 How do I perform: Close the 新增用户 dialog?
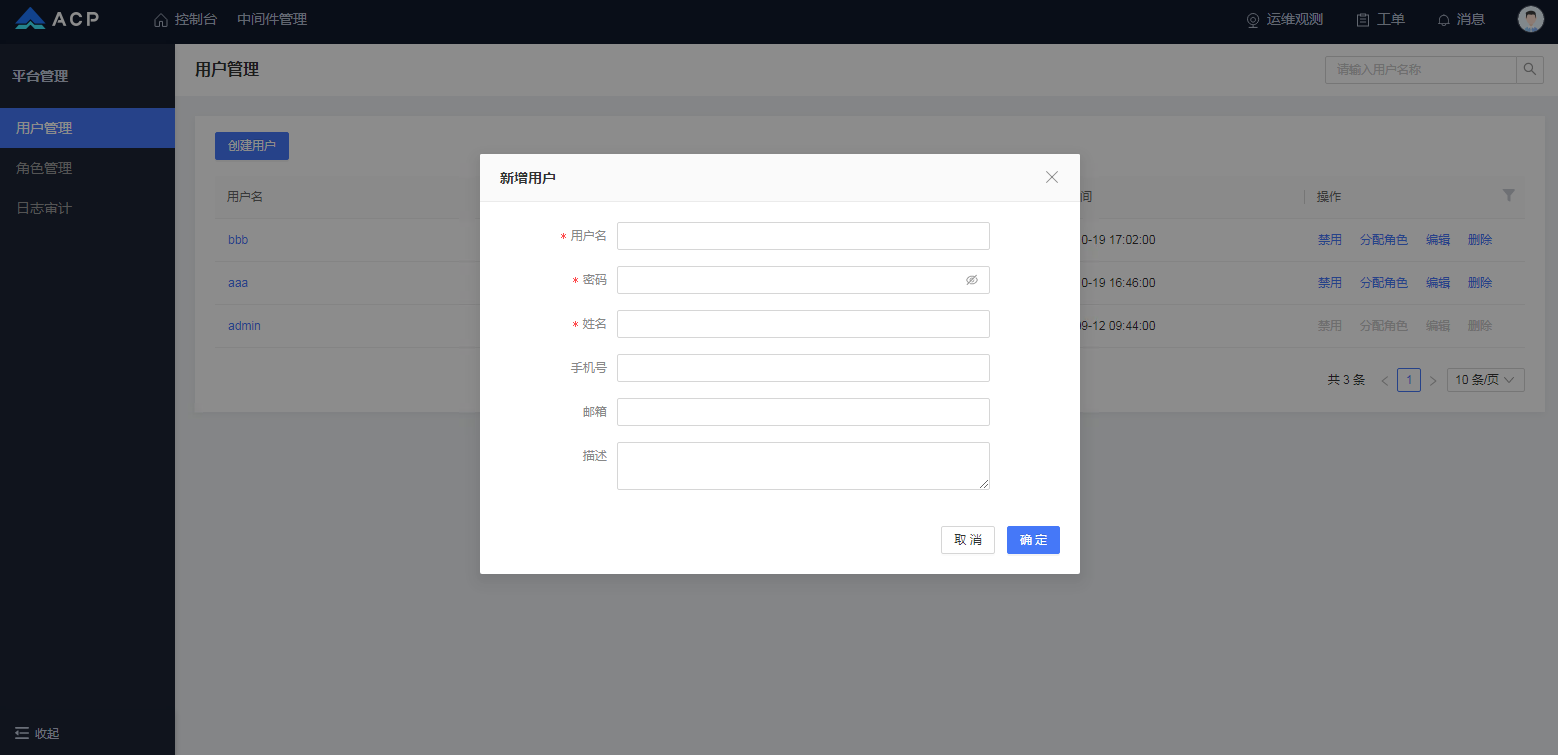(1052, 177)
